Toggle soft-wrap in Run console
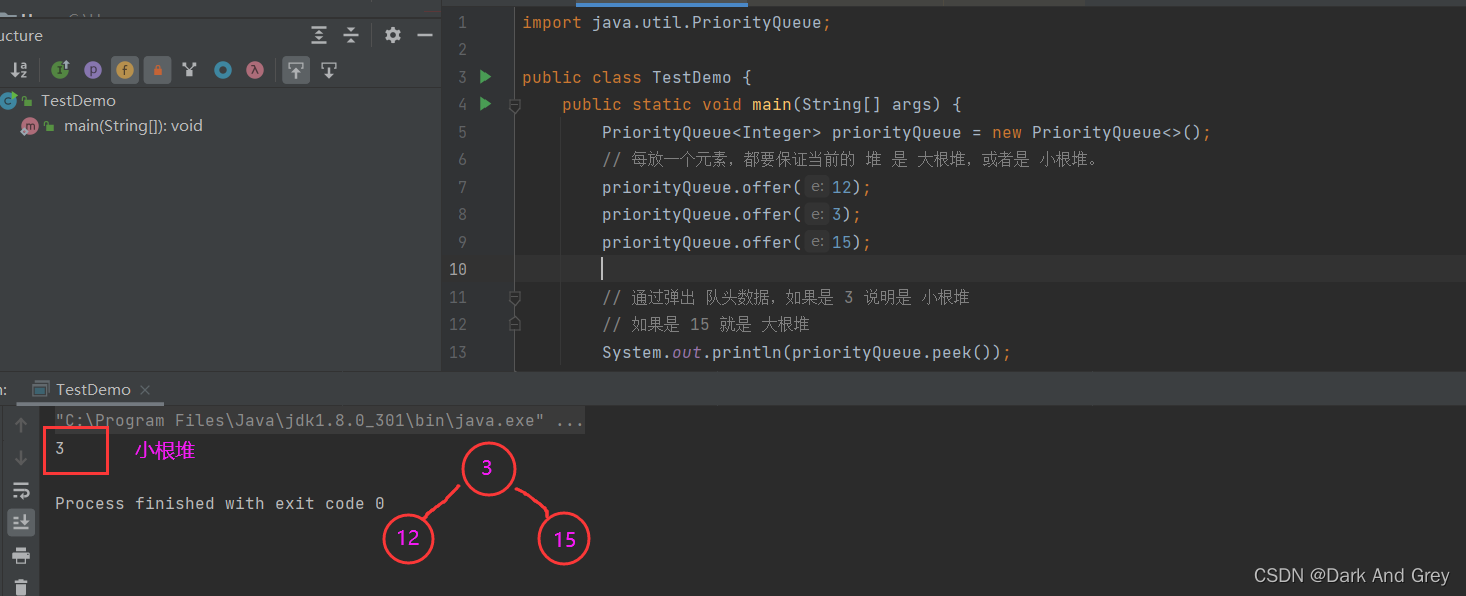 click(x=21, y=490)
